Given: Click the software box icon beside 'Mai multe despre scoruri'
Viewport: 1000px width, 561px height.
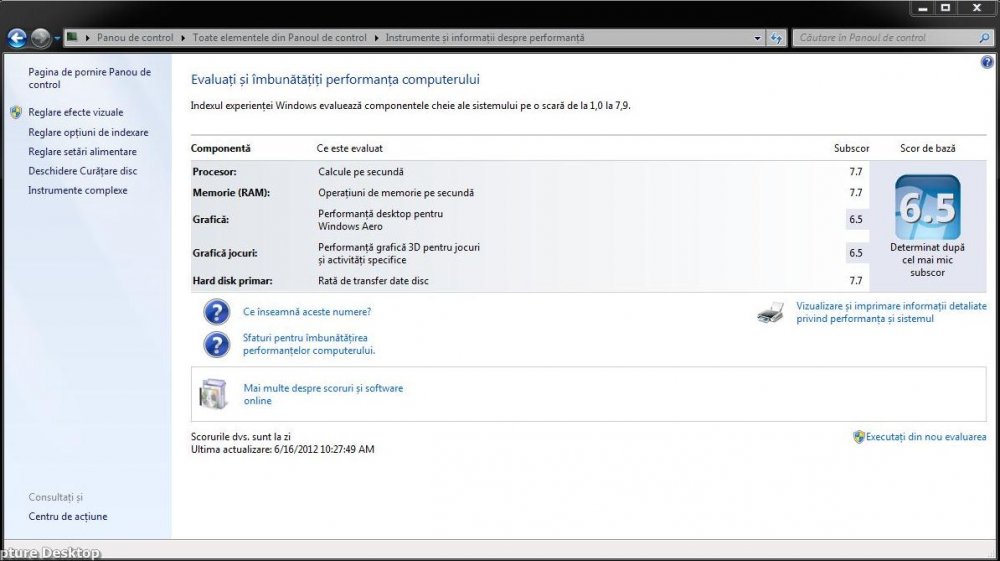Looking at the screenshot, I should pos(213,393).
